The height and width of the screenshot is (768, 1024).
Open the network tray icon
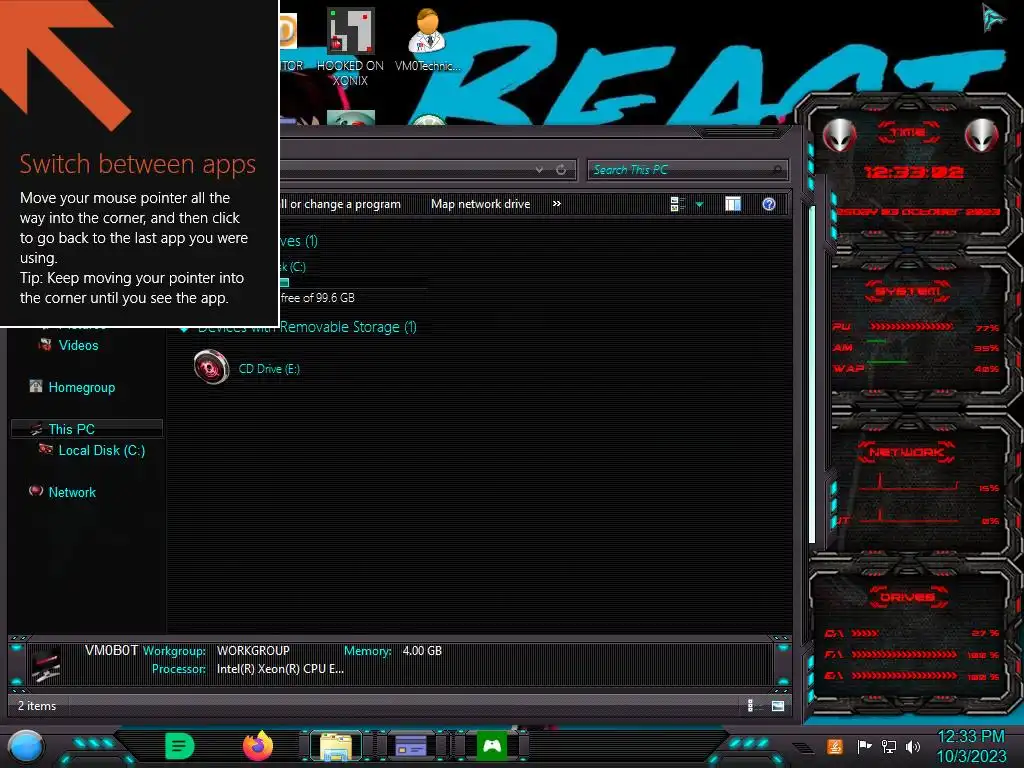pyautogui.click(x=888, y=746)
